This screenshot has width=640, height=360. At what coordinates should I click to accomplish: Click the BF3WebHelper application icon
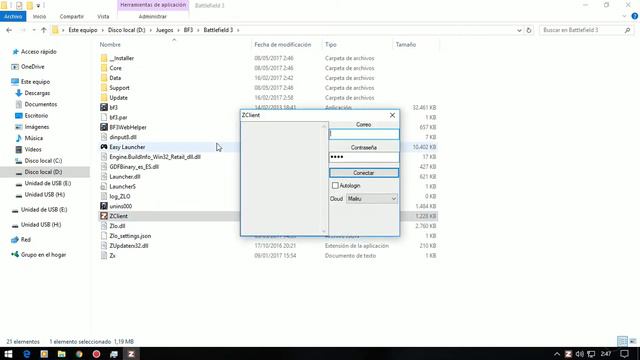(x=104, y=127)
